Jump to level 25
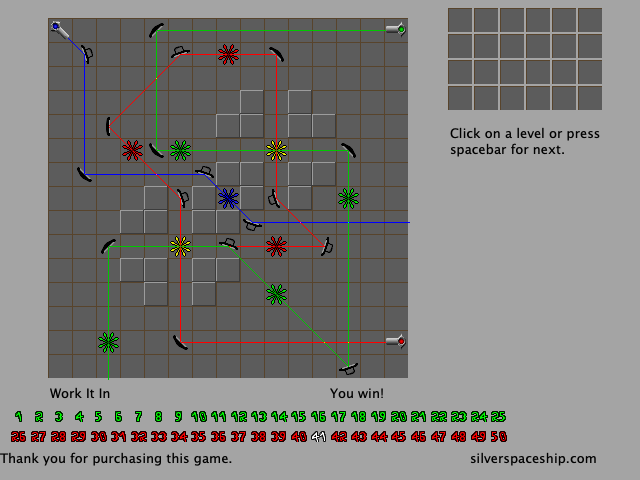Image resolution: width=640 pixels, height=480 pixels. tap(499, 417)
